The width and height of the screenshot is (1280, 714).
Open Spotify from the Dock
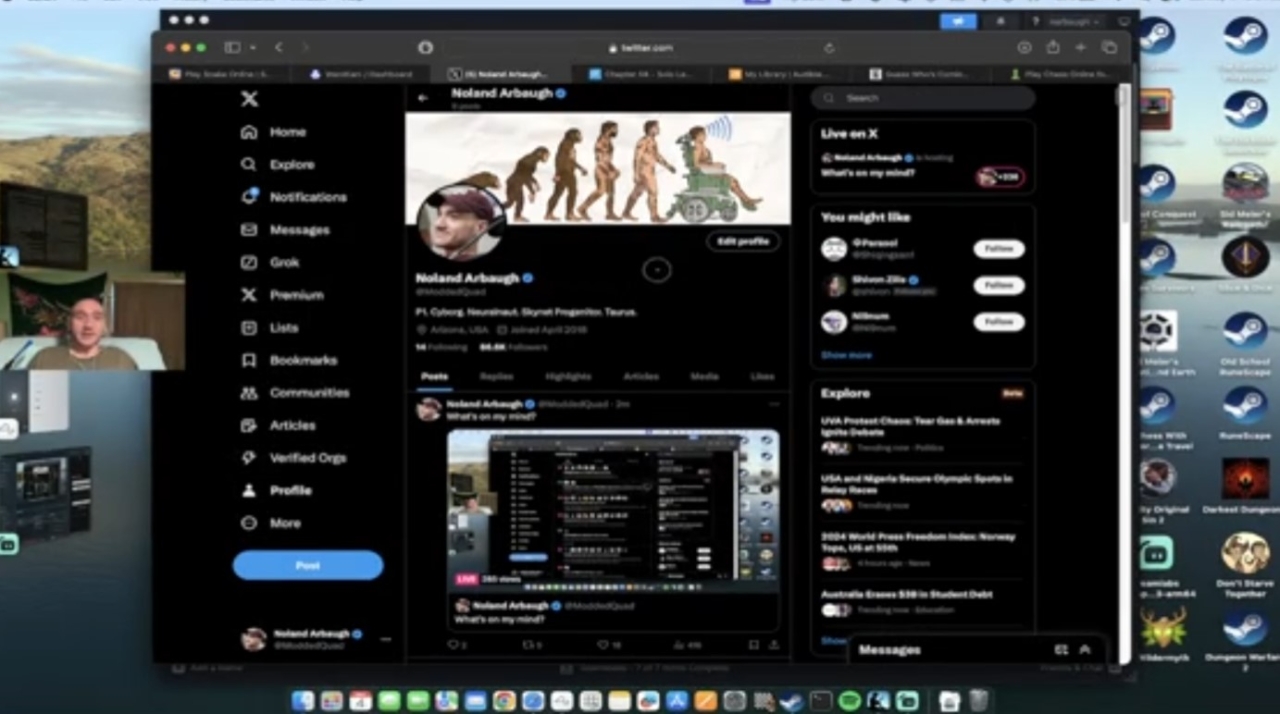pos(849,701)
